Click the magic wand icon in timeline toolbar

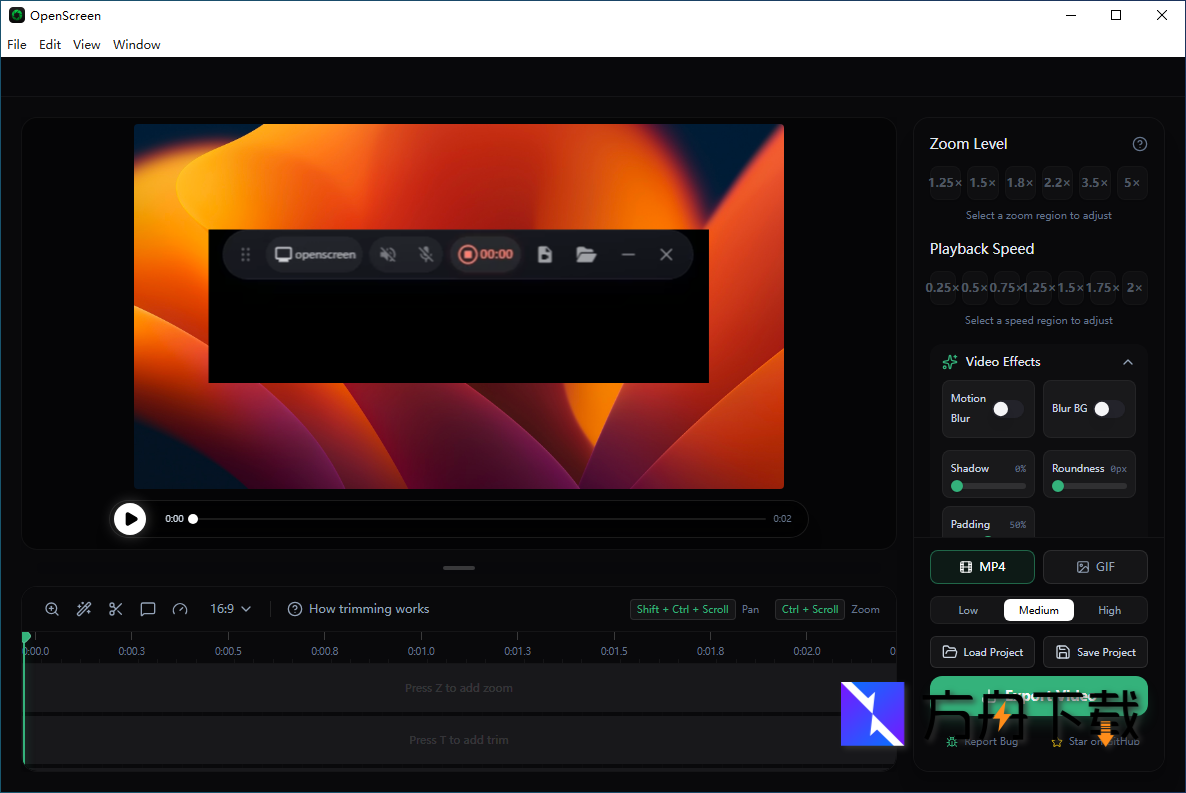point(84,609)
